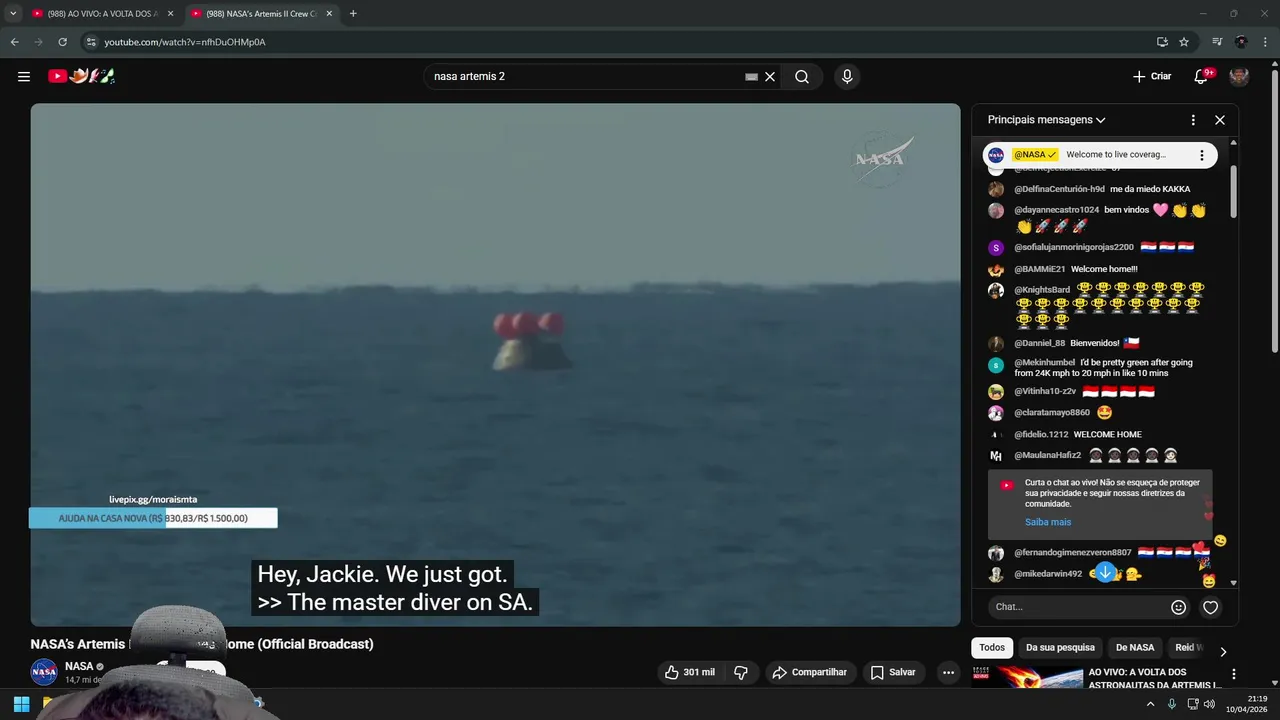Image resolution: width=1280 pixels, height=720 pixels.
Task: Select the @Mekinhumbel chat message
Action: click(1100, 367)
